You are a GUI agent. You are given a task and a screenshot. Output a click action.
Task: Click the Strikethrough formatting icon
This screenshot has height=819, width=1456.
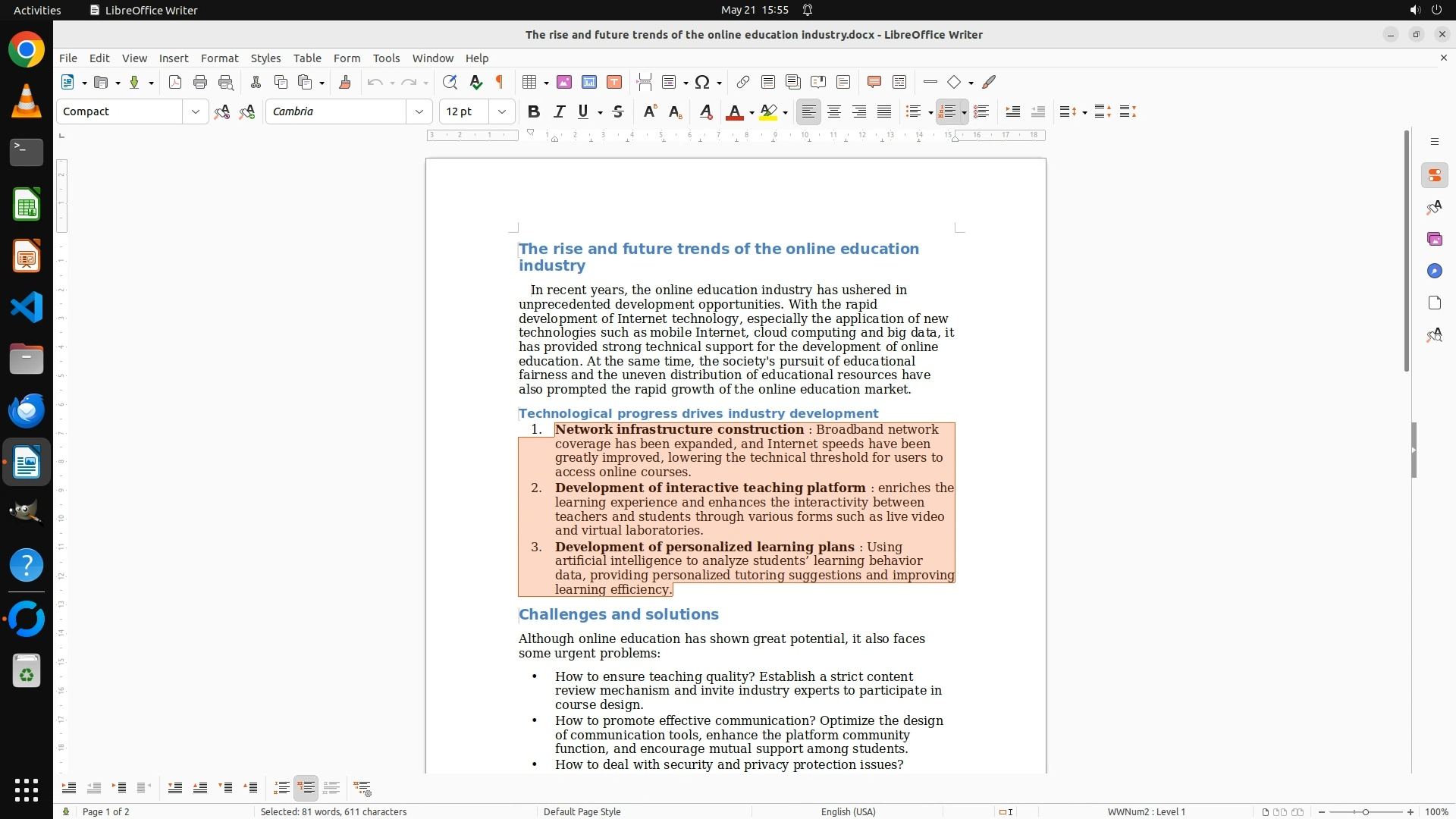618,111
